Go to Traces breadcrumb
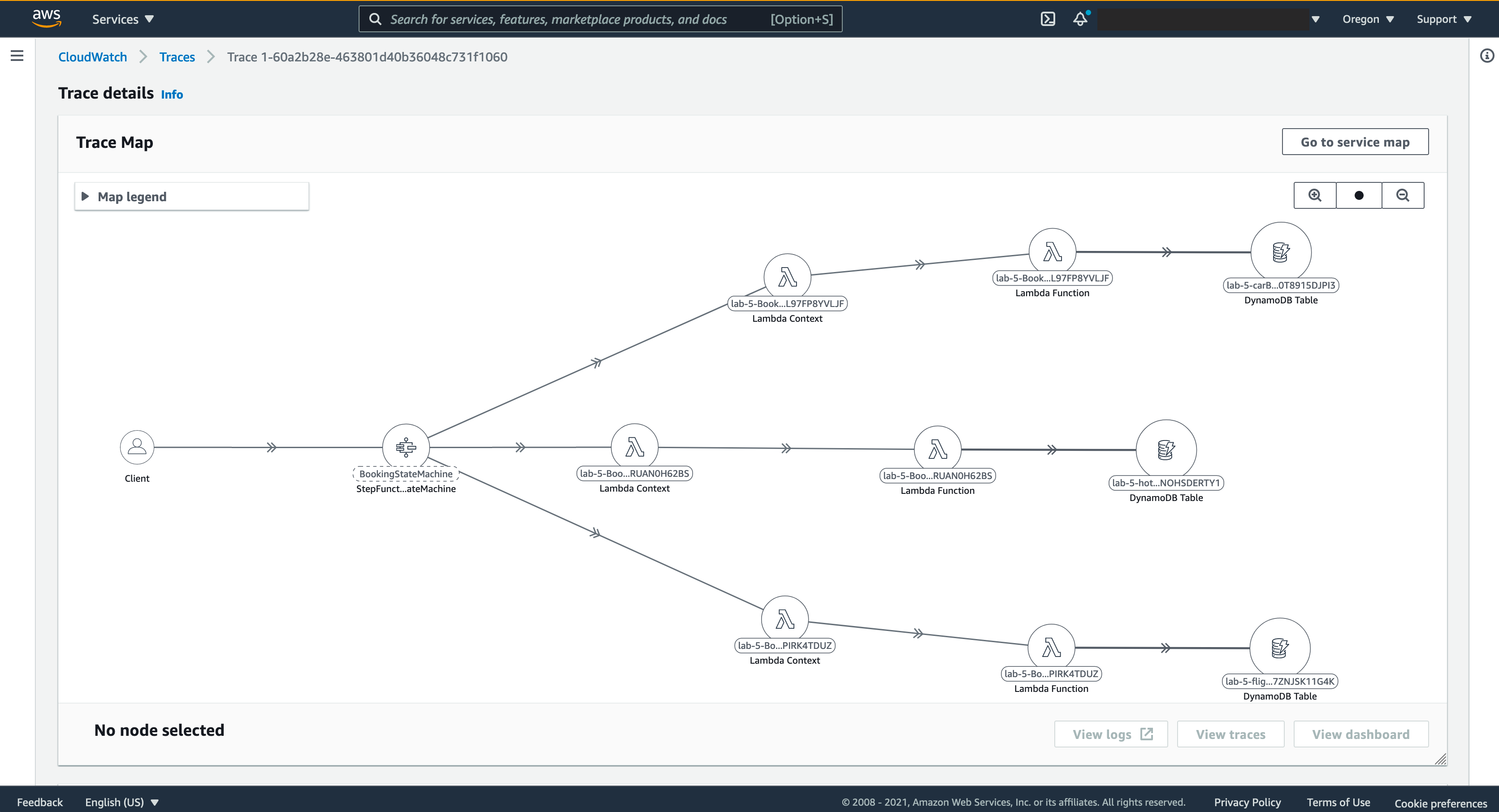Viewport: 1499px width, 812px height. (x=177, y=57)
